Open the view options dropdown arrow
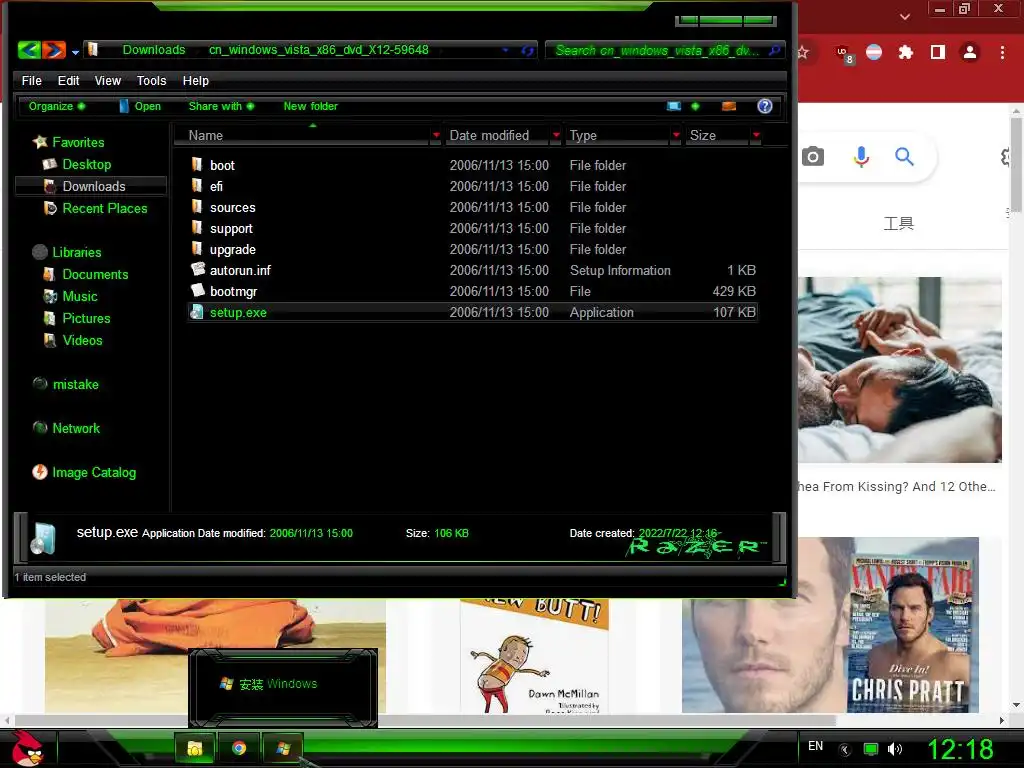 pyautogui.click(x=695, y=106)
